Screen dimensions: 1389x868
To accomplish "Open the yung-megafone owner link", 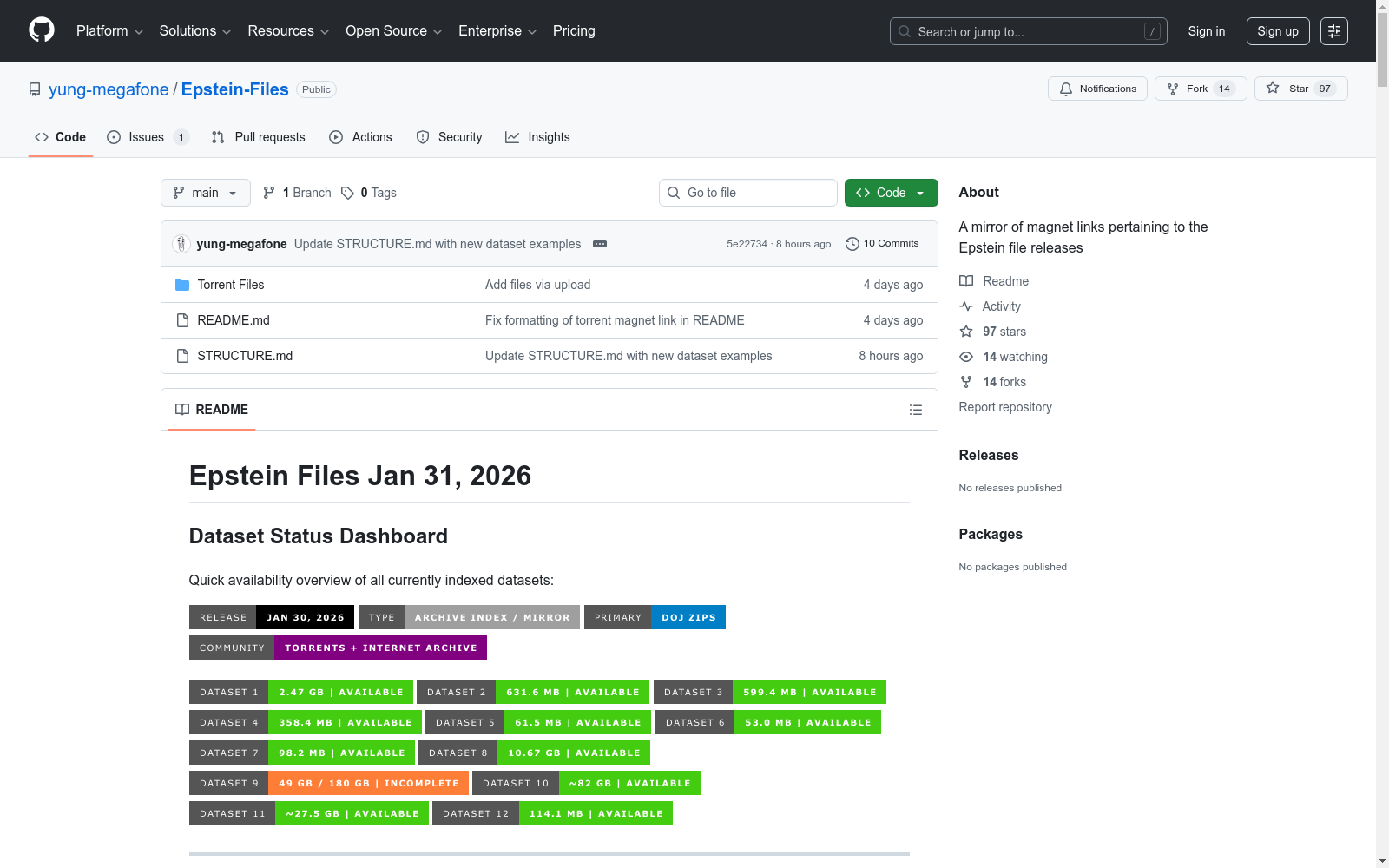I will (x=109, y=89).
